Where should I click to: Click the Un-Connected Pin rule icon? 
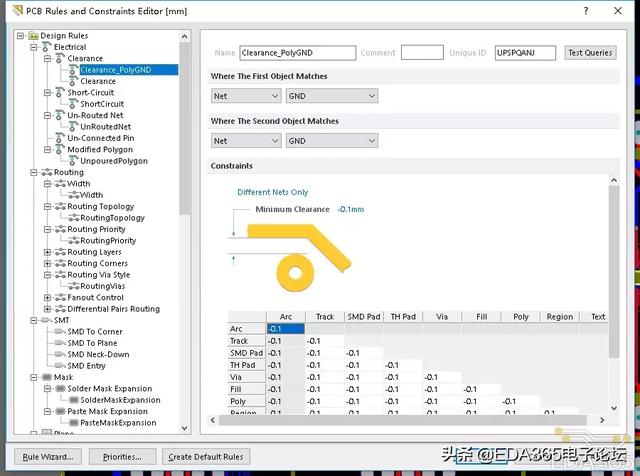point(60,138)
